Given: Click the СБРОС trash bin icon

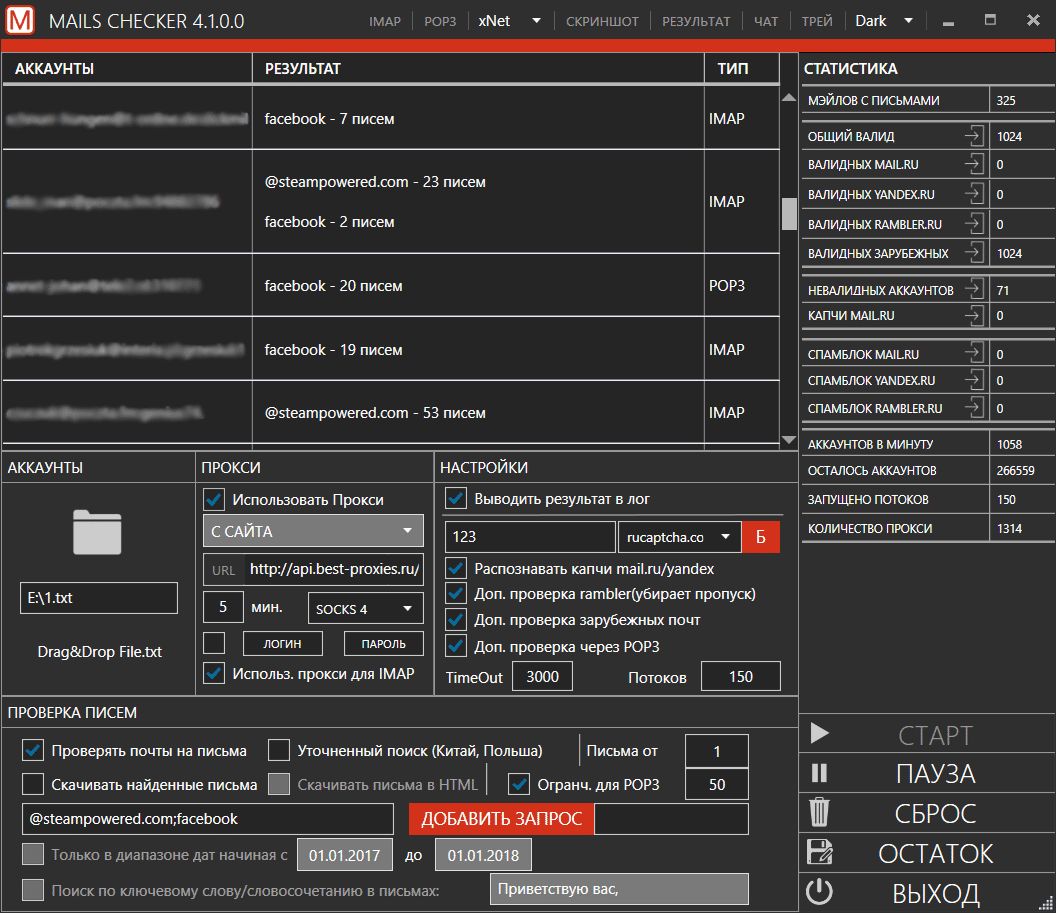Looking at the screenshot, I should click(x=819, y=813).
